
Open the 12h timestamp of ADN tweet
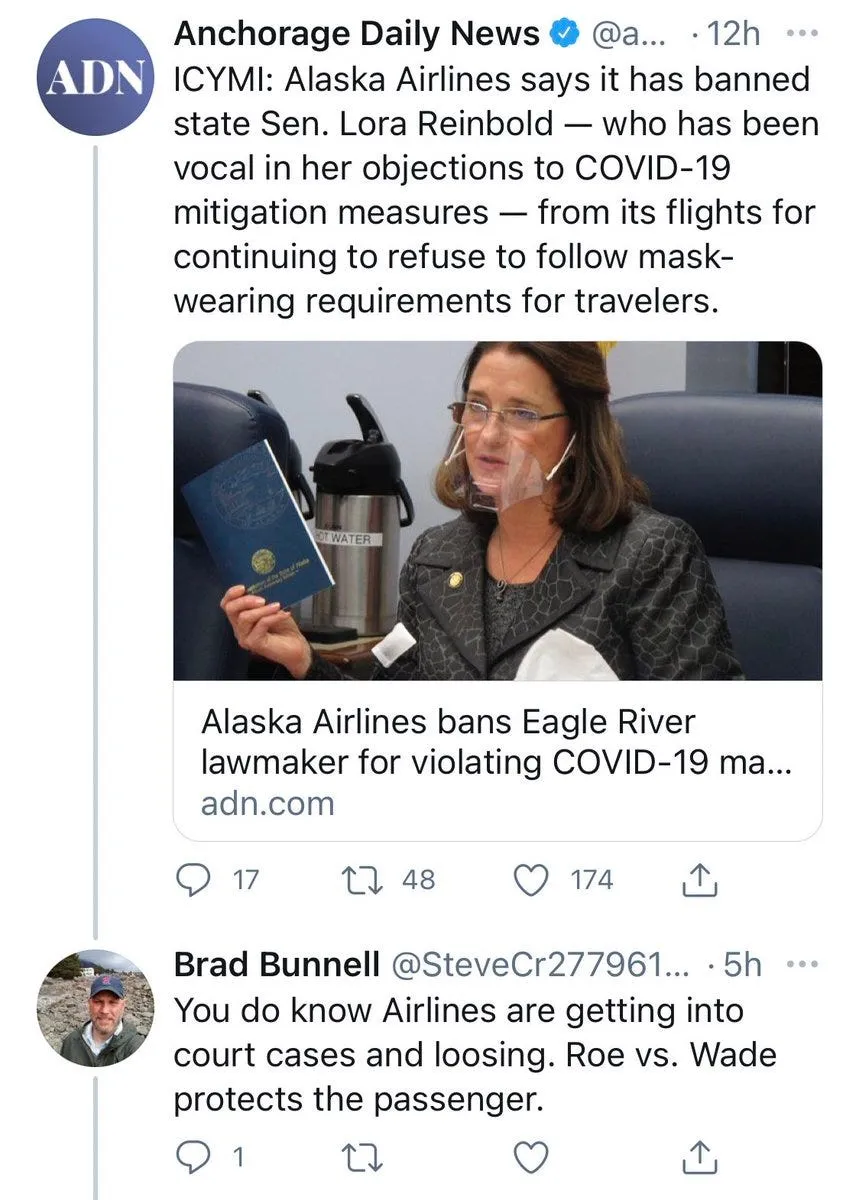[x=732, y=34]
